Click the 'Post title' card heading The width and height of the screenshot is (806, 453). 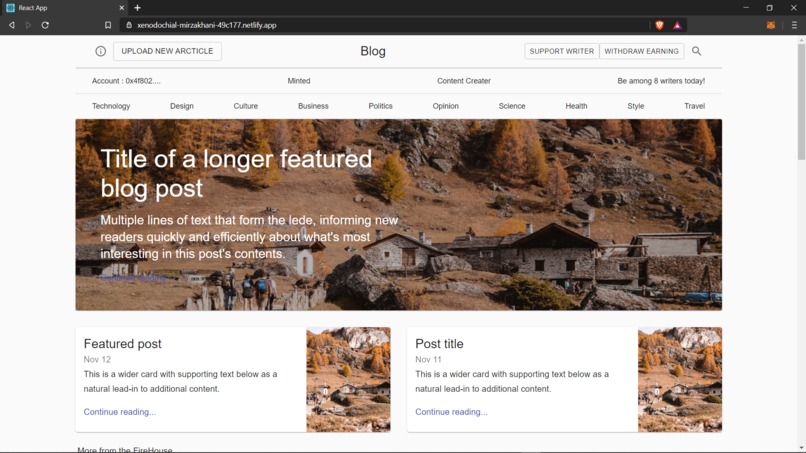[x=439, y=343]
